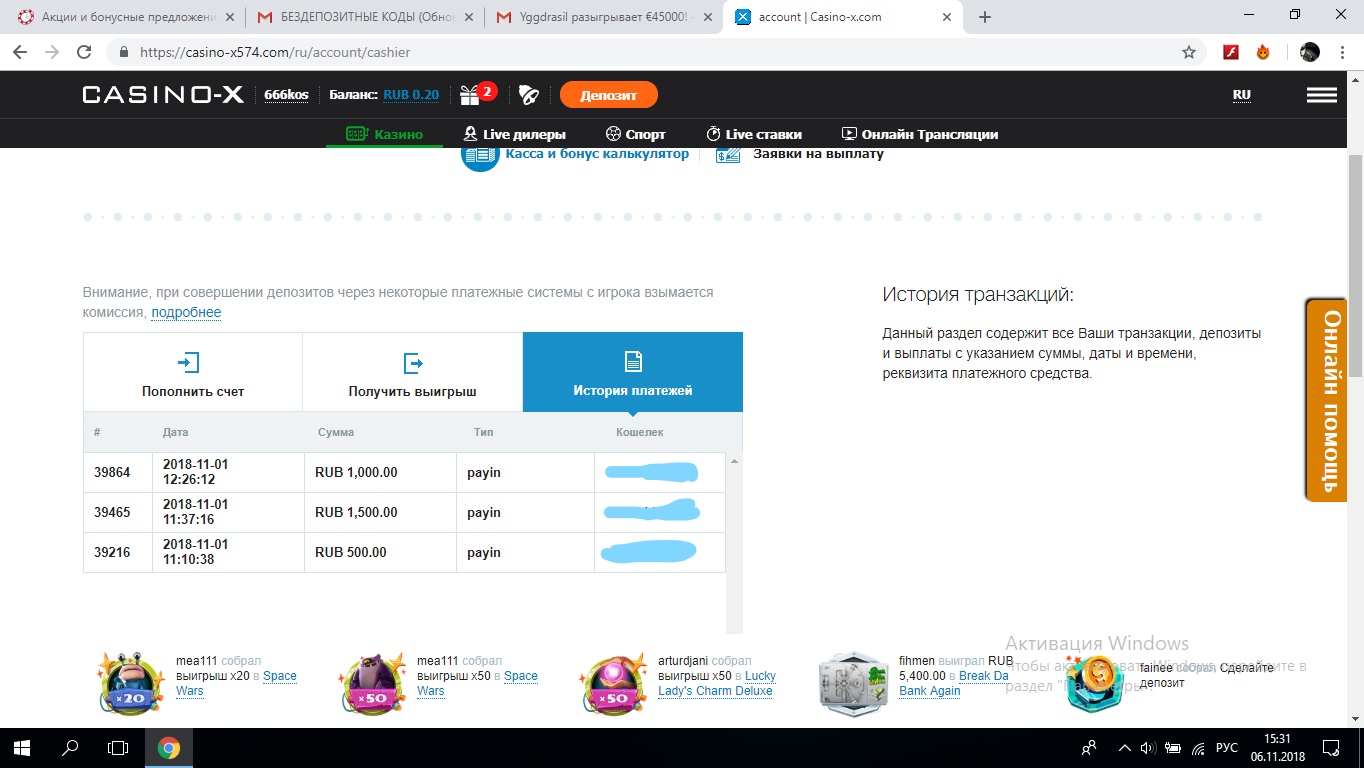
Task: Click the Flash extension icon
Action: coord(1231,52)
